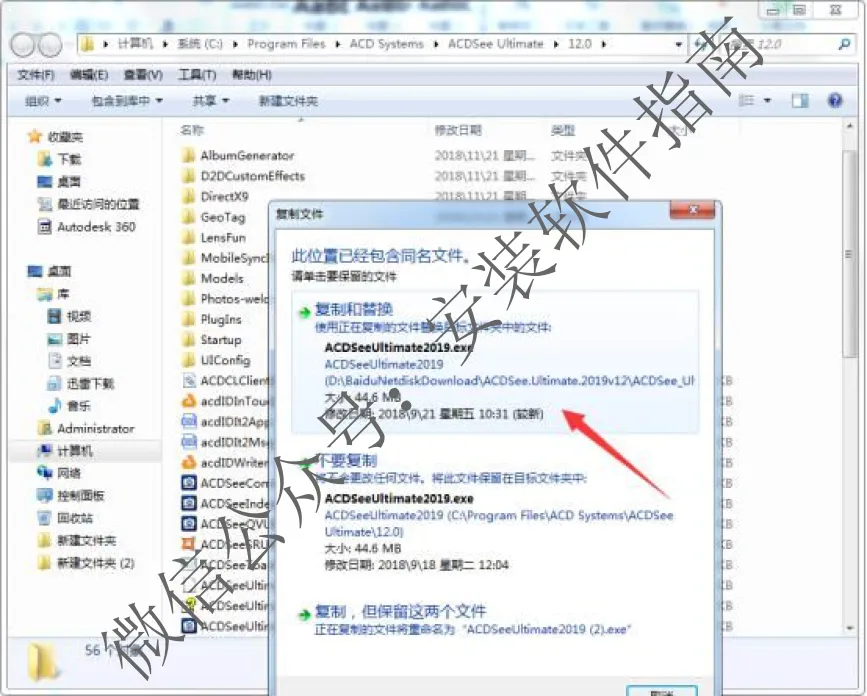Screen dimensions: 867x696
Task: Select the UIConfig folder
Action: click(225, 360)
